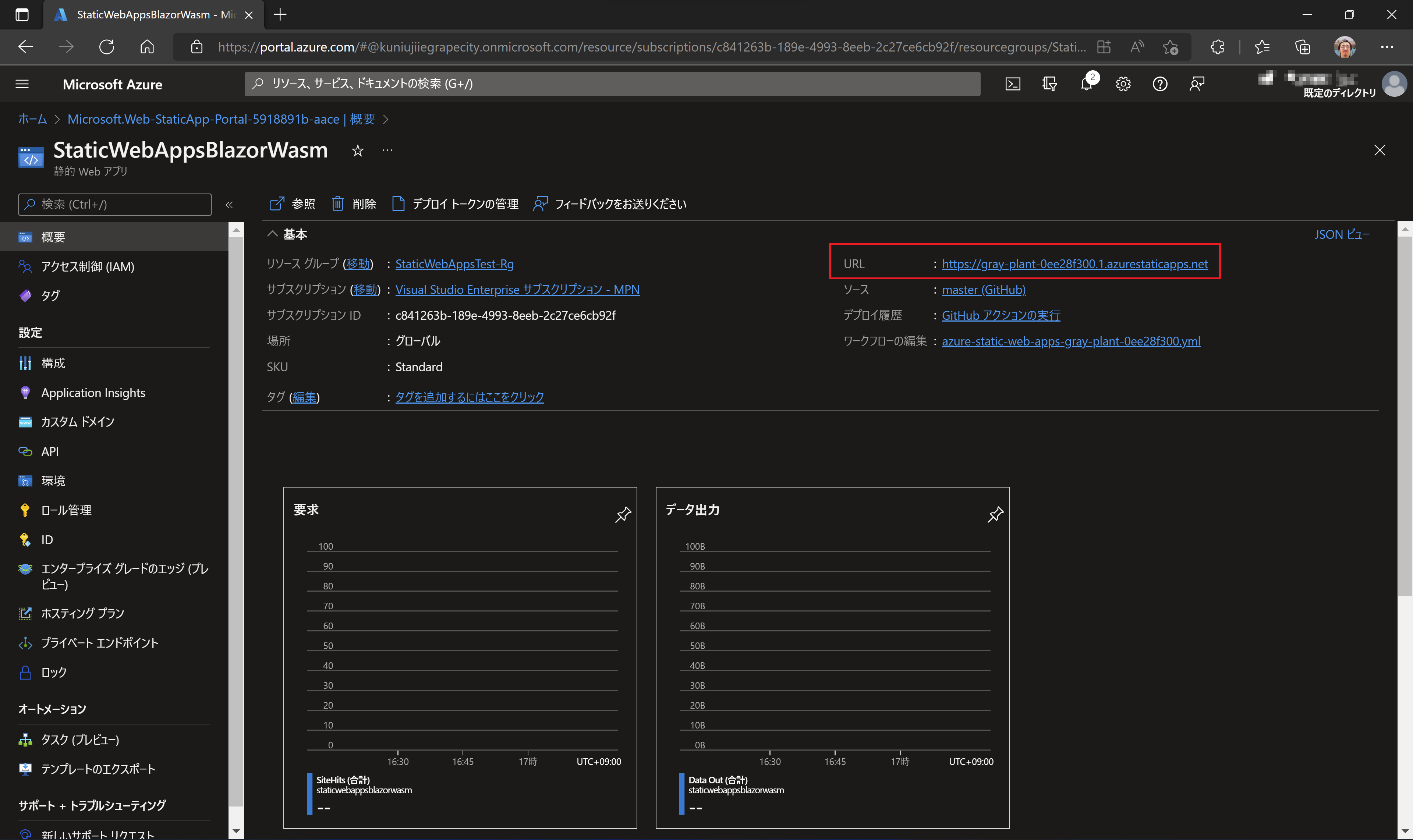Open the browser home page

[147, 46]
